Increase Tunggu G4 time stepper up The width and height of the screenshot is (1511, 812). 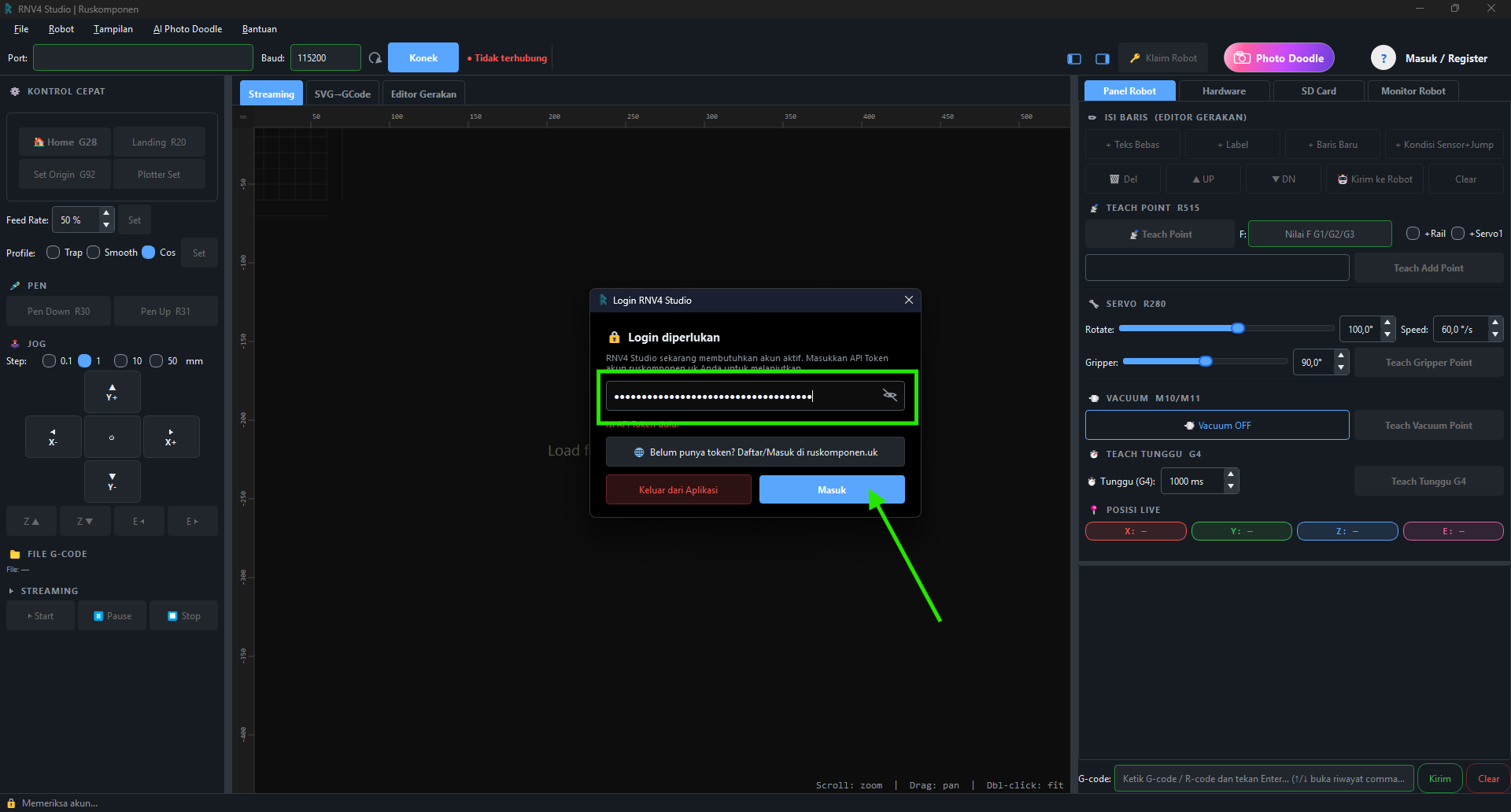click(1231, 474)
